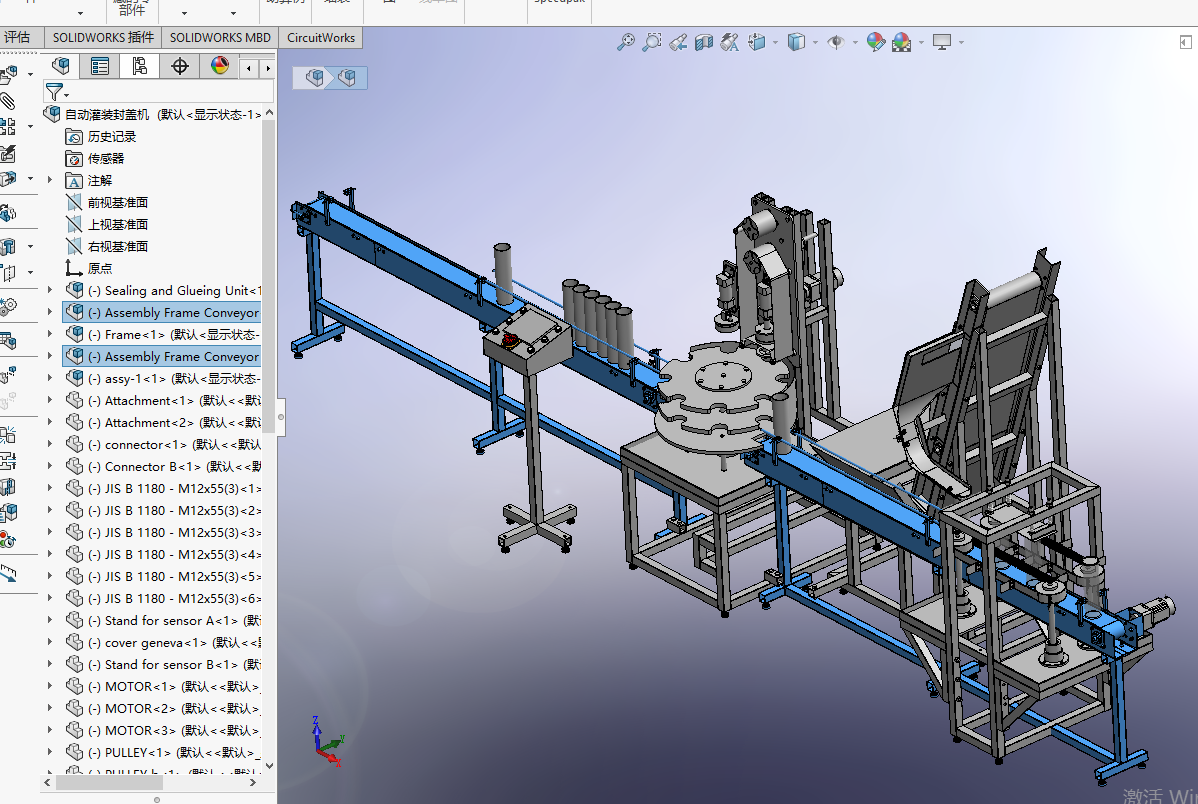Image resolution: width=1198 pixels, height=804 pixels.
Task: Click the feature tree horizontal scroll-left arrow
Action: 47,783
